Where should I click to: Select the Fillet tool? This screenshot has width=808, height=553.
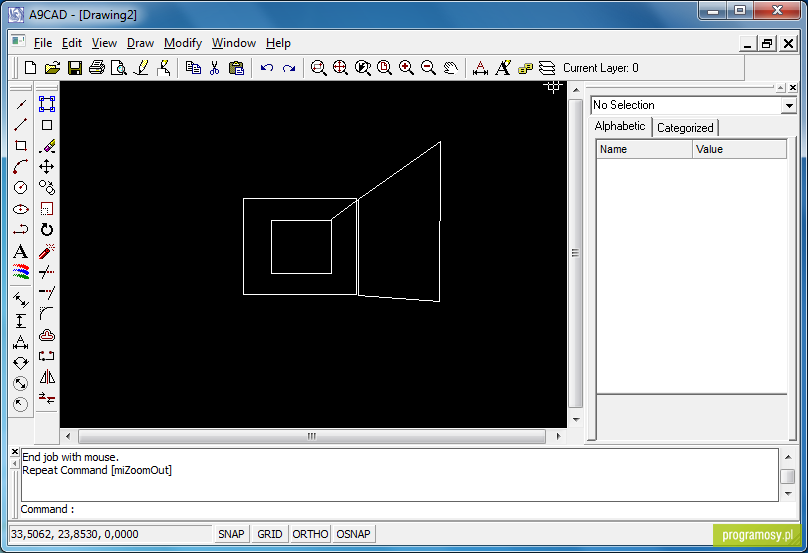click(x=46, y=313)
